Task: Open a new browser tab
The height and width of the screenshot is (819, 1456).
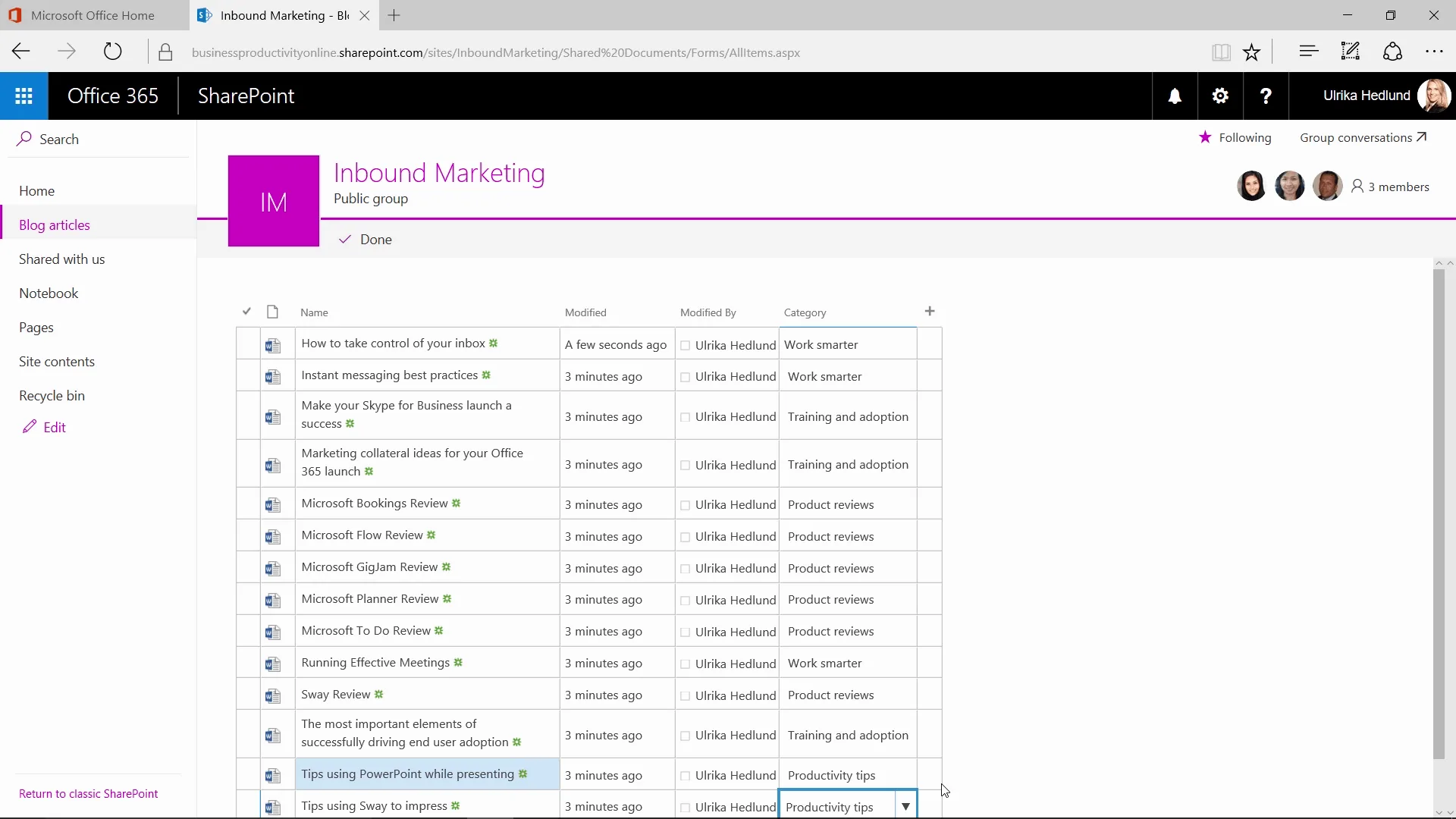Action: pyautogui.click(x=394, y=15)
